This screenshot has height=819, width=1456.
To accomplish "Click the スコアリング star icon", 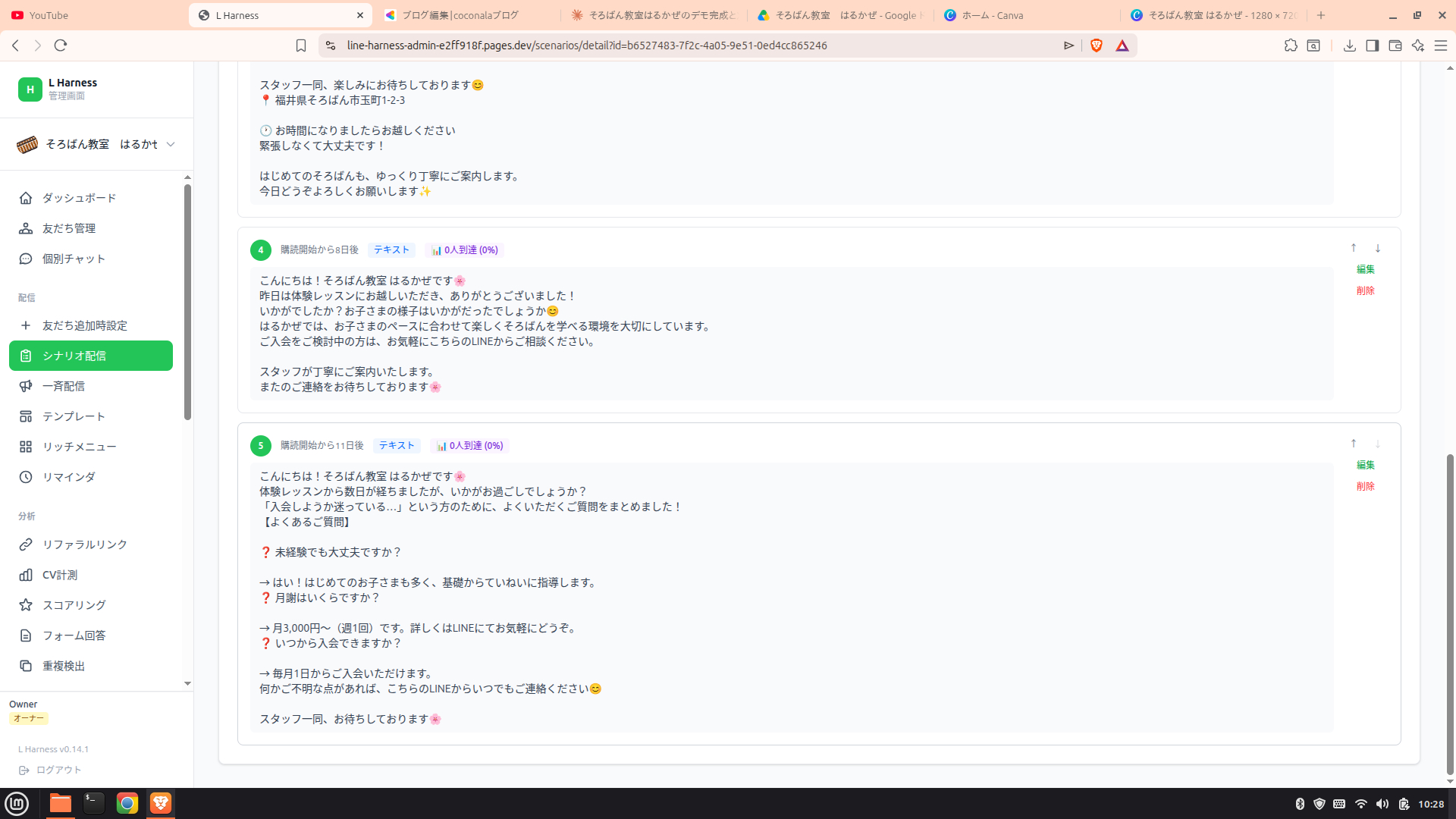I will 26,605.
